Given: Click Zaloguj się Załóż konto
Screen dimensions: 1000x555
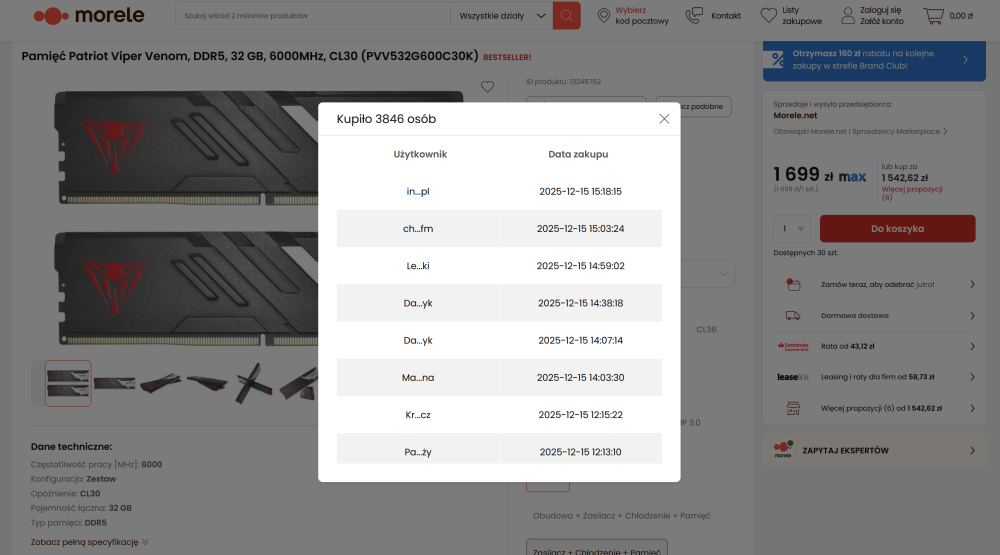Looking at the screenshot, I should 881,15.
